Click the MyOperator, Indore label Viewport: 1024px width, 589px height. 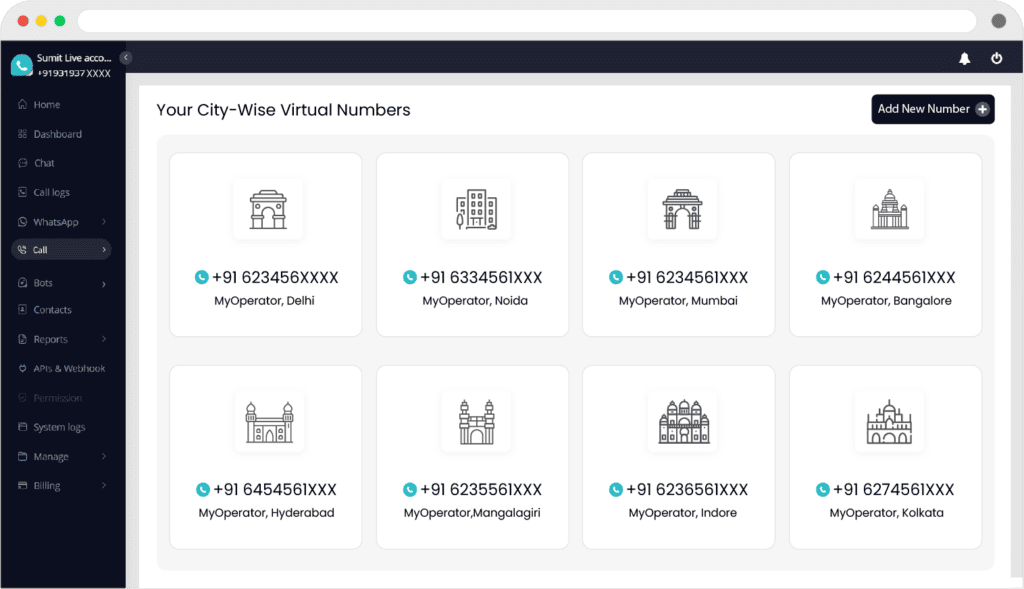coord(682,513)
